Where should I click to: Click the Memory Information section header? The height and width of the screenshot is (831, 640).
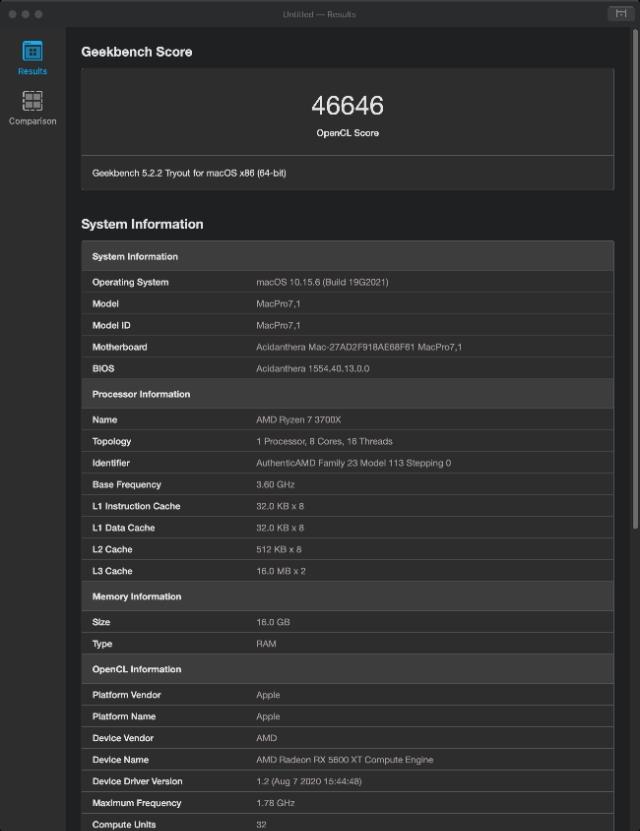[x=348, y=596]
